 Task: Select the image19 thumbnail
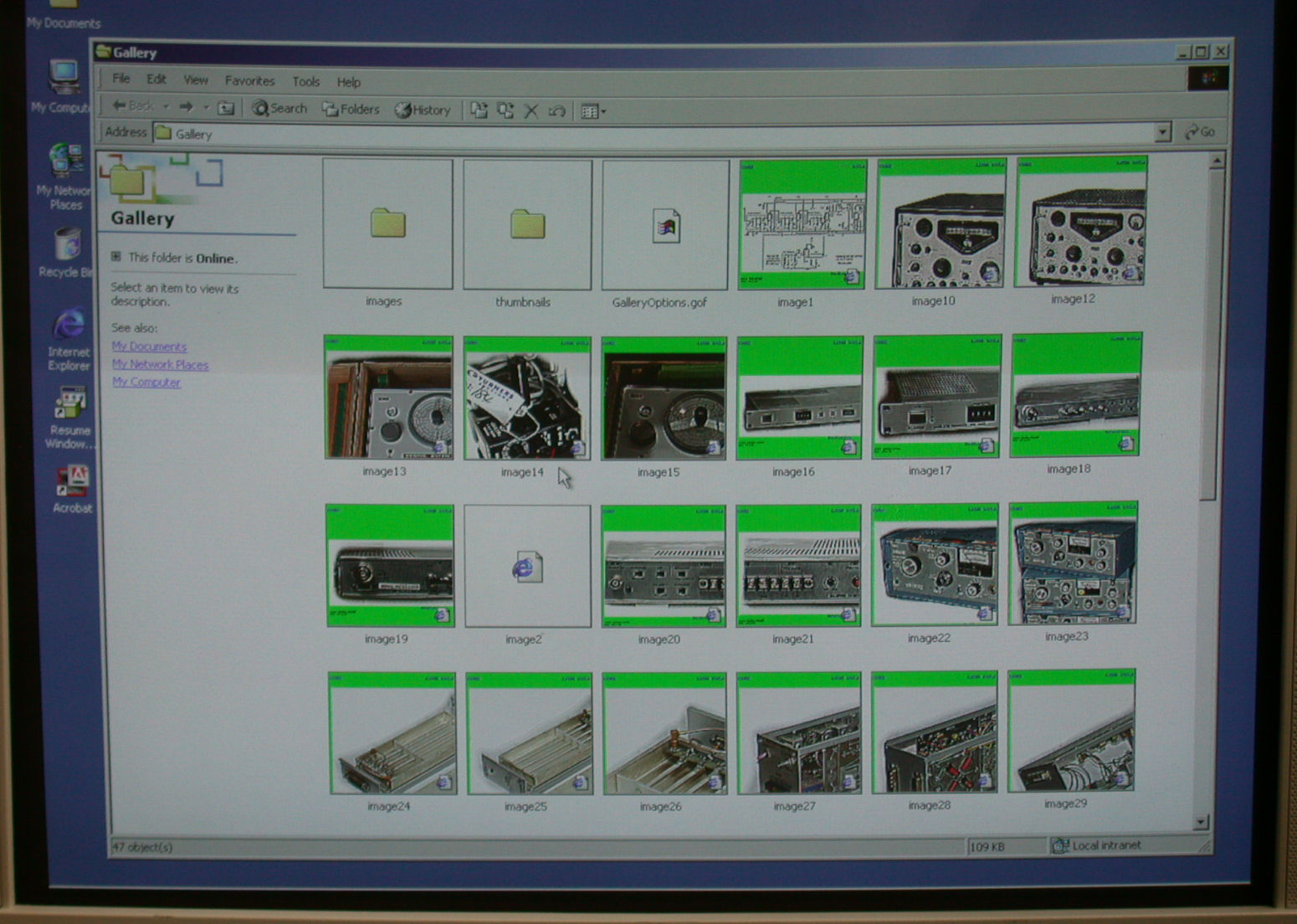(x=390, y=565)
